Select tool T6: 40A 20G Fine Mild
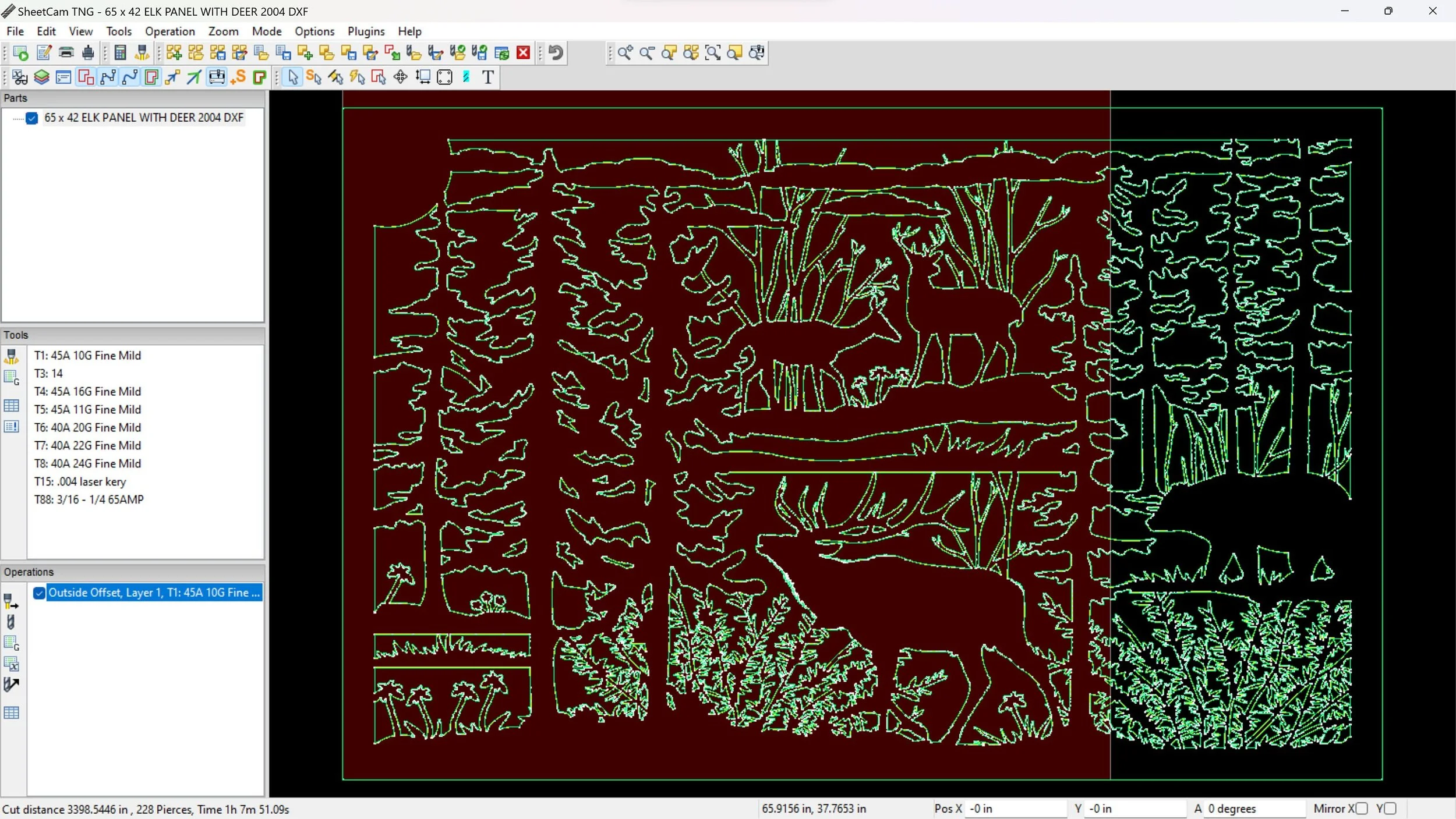The height and width of the screenshot is (819, 1456). [x=87, y=428]
